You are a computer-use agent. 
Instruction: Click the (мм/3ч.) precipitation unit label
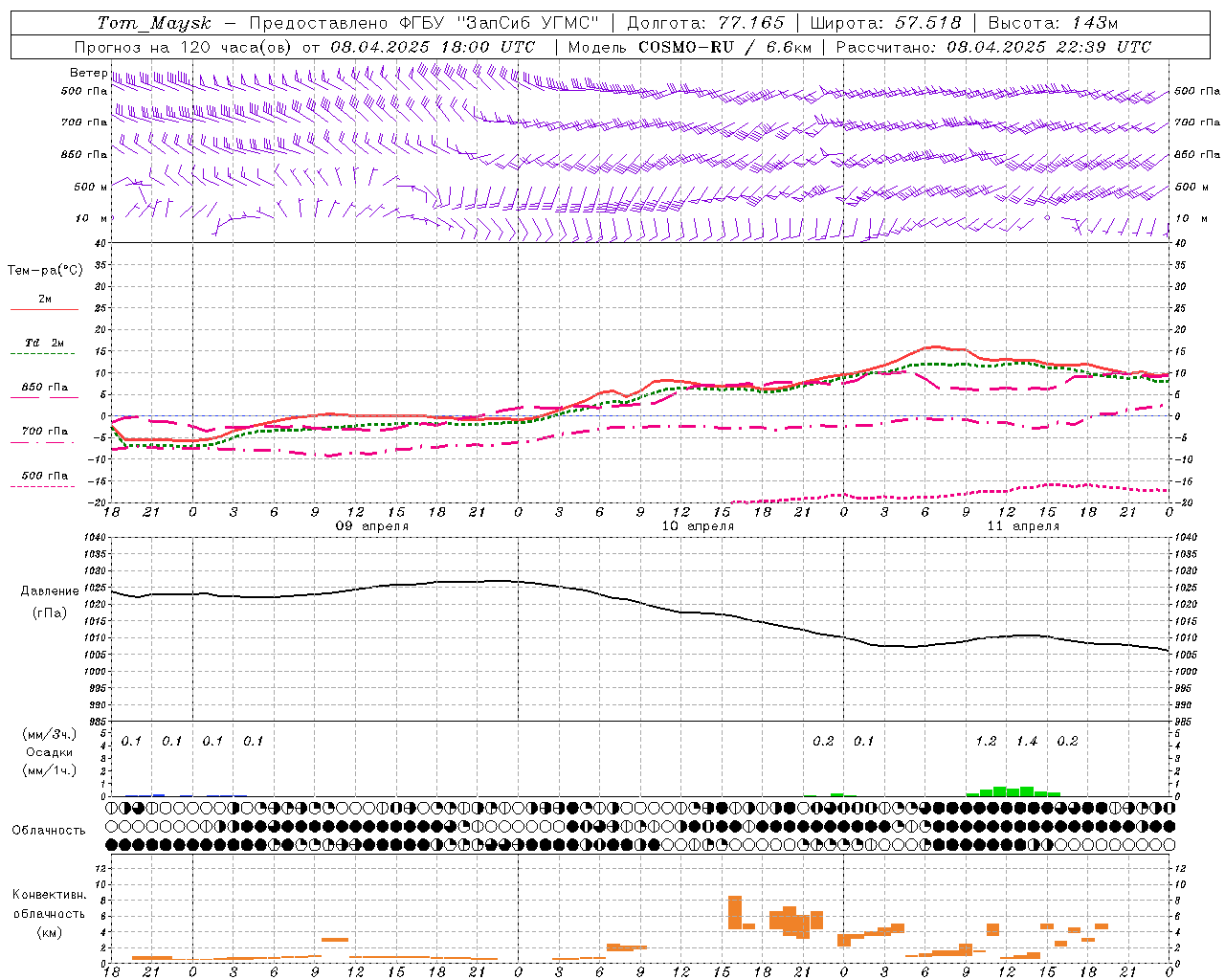pos(50,734)
